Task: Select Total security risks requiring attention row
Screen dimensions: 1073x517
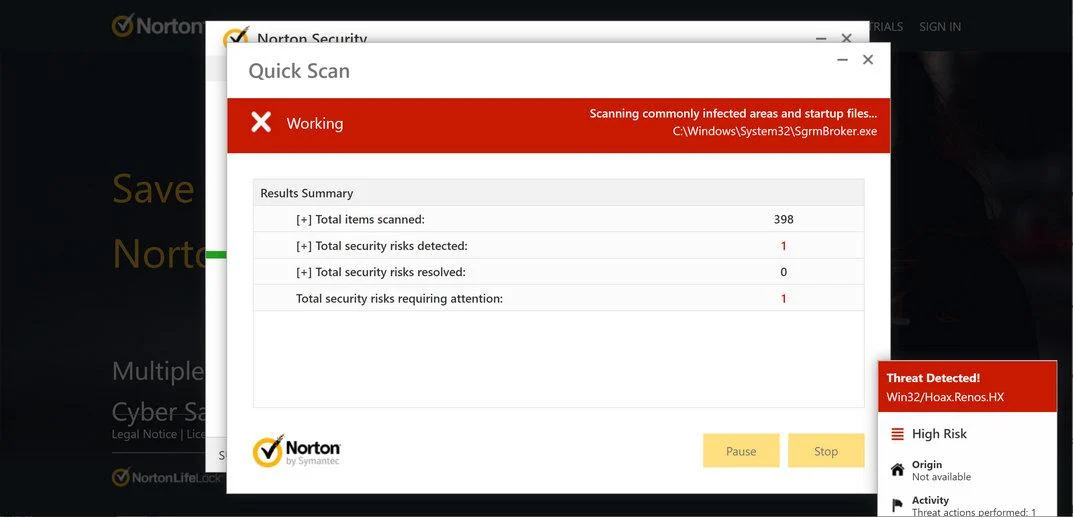Action: pos(558,298)
